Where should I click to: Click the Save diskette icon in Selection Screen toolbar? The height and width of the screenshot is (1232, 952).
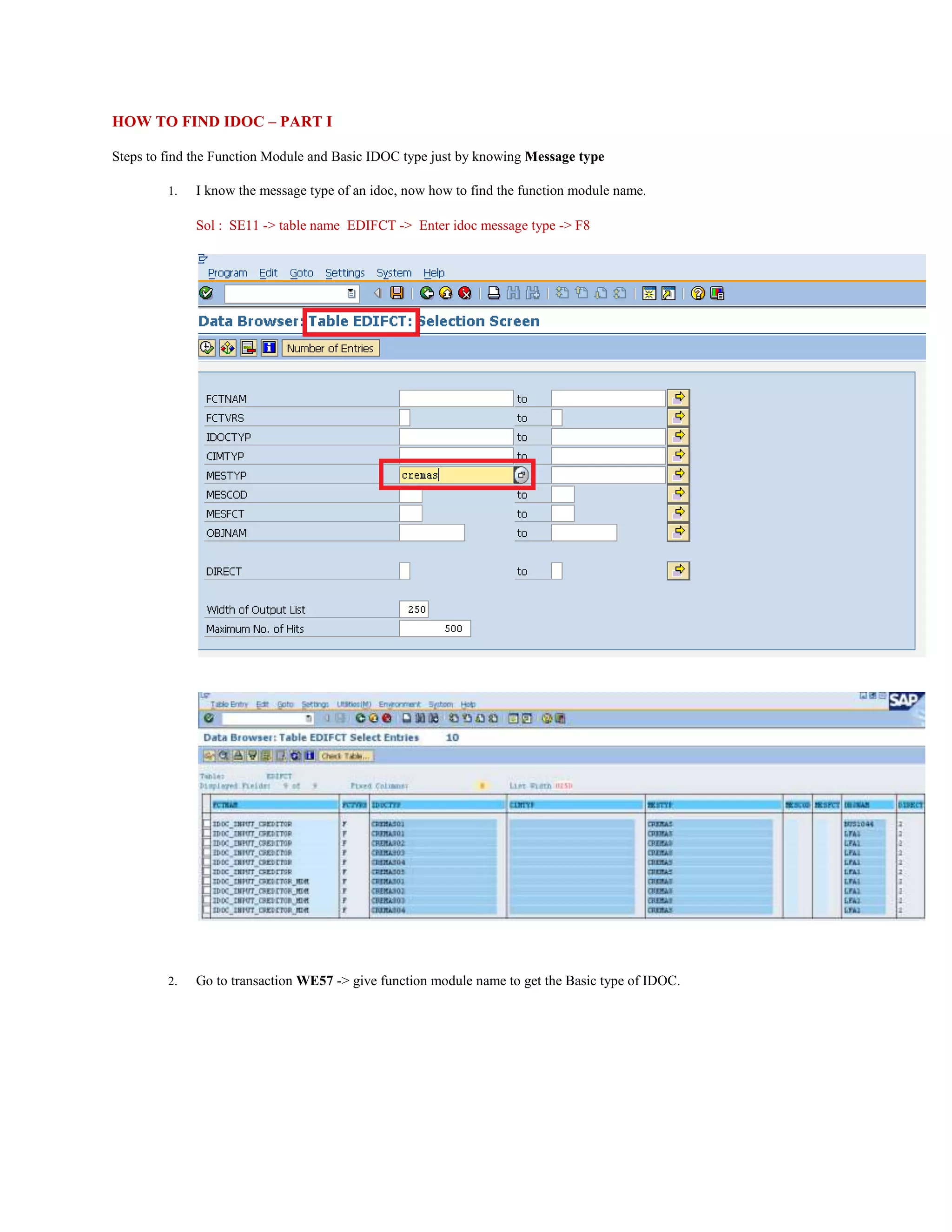click(397, 293)
